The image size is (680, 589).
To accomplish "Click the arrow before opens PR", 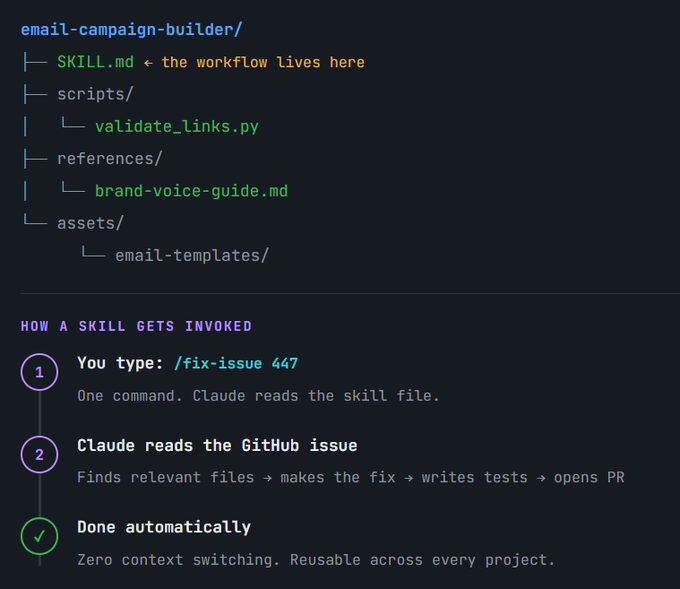I will pos(541,478).
